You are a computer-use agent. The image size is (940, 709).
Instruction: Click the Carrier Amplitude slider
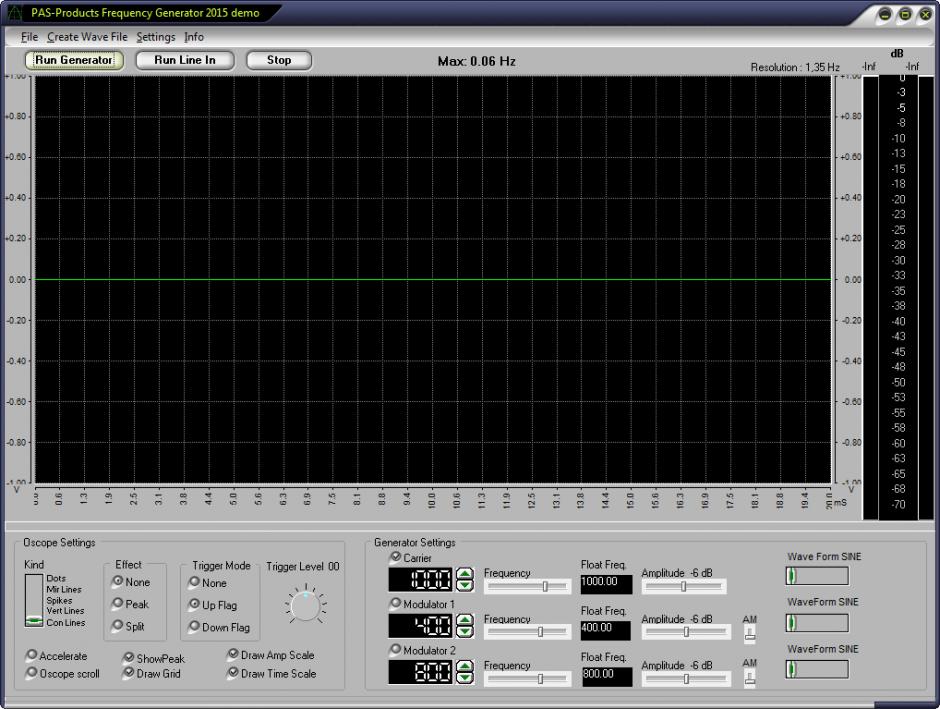684,587
